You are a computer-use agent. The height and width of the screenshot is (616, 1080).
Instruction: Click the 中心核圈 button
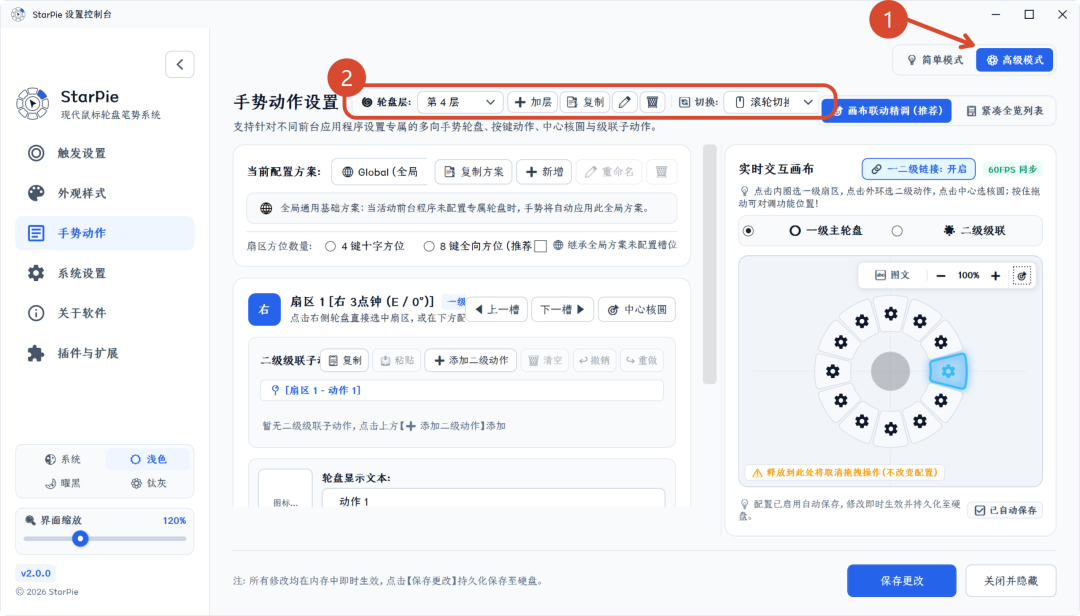pyautogui.click(x=637, y=309)
